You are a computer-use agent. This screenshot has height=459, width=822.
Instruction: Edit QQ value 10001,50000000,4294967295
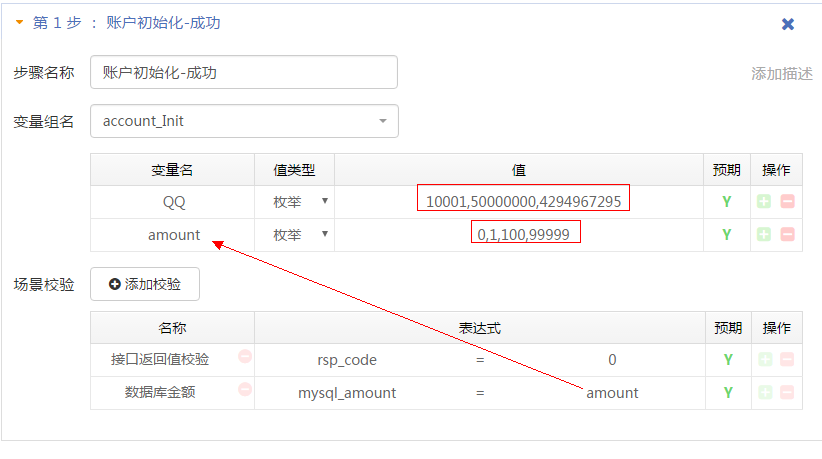[x=523, y=202]
